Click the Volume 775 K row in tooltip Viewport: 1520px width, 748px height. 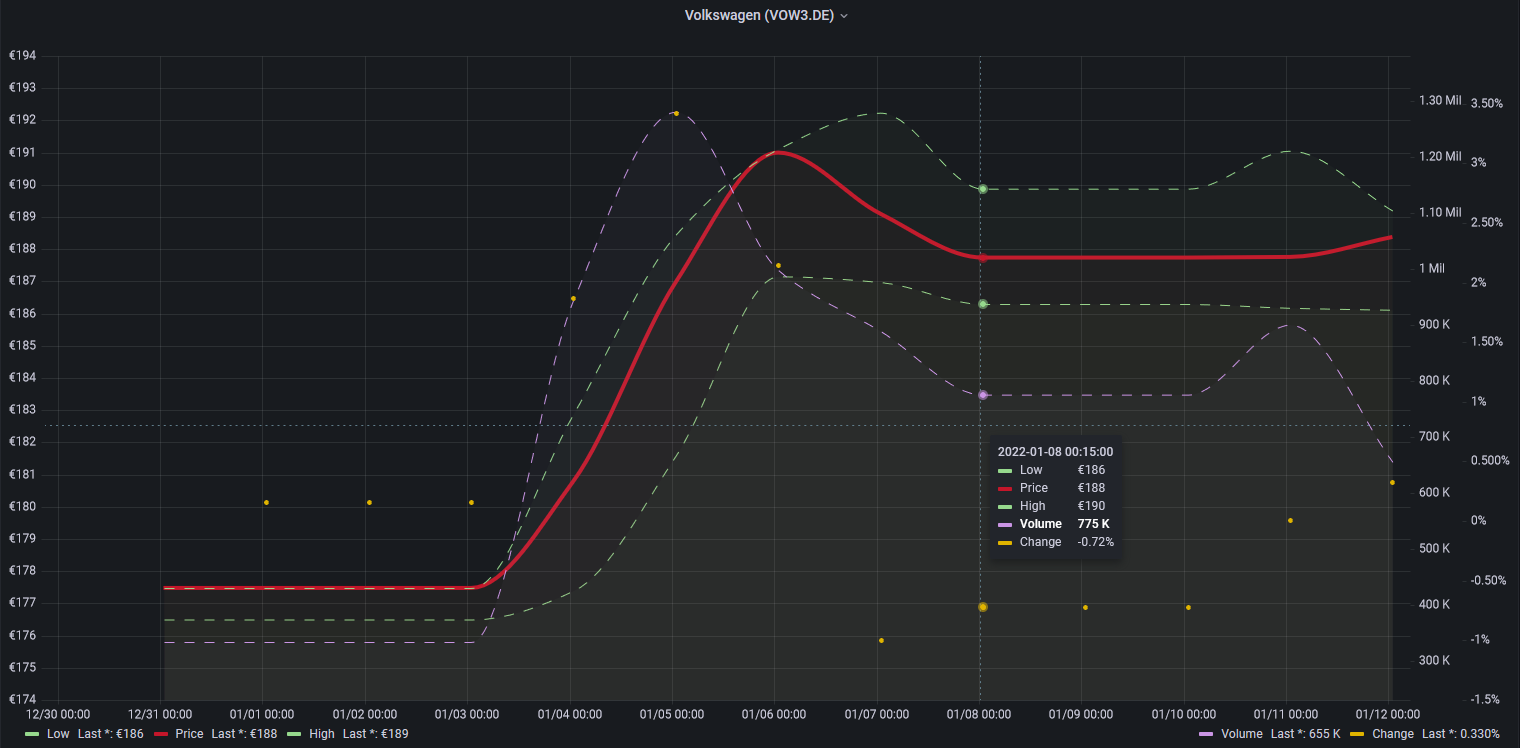[x=1055, y=524]
